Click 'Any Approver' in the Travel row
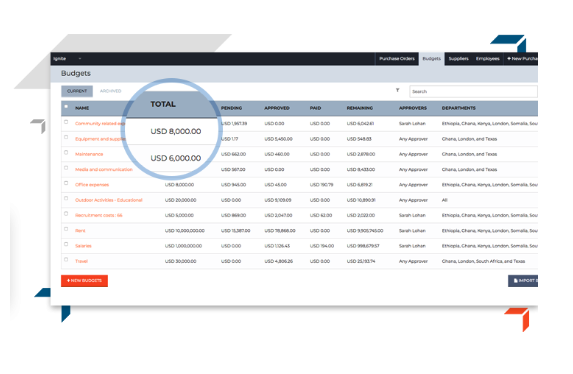The height and width of the screenshot is (374, 573). [413, 261]
